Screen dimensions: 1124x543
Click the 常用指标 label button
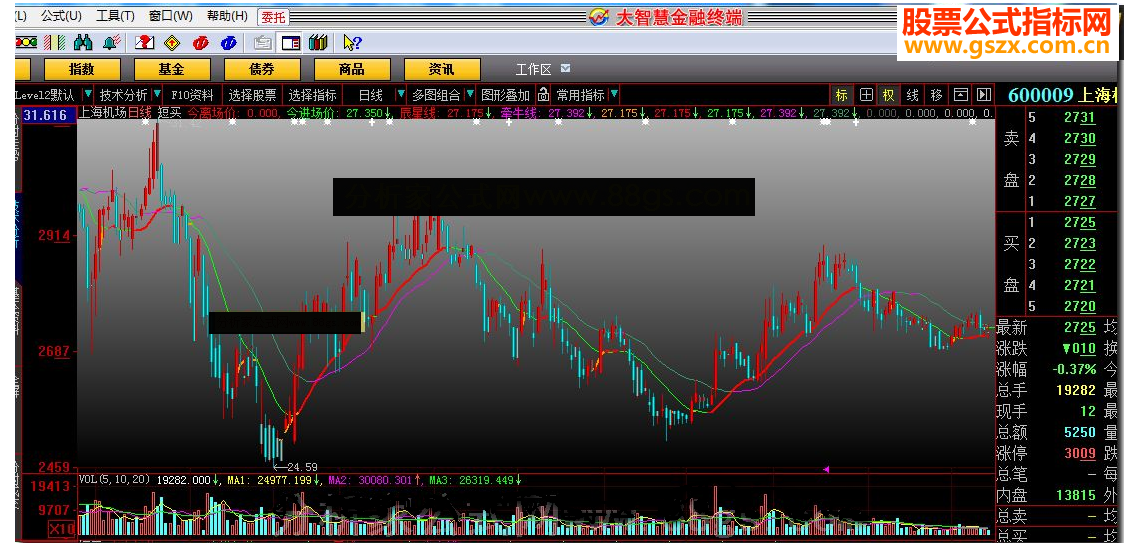(581, 95)
